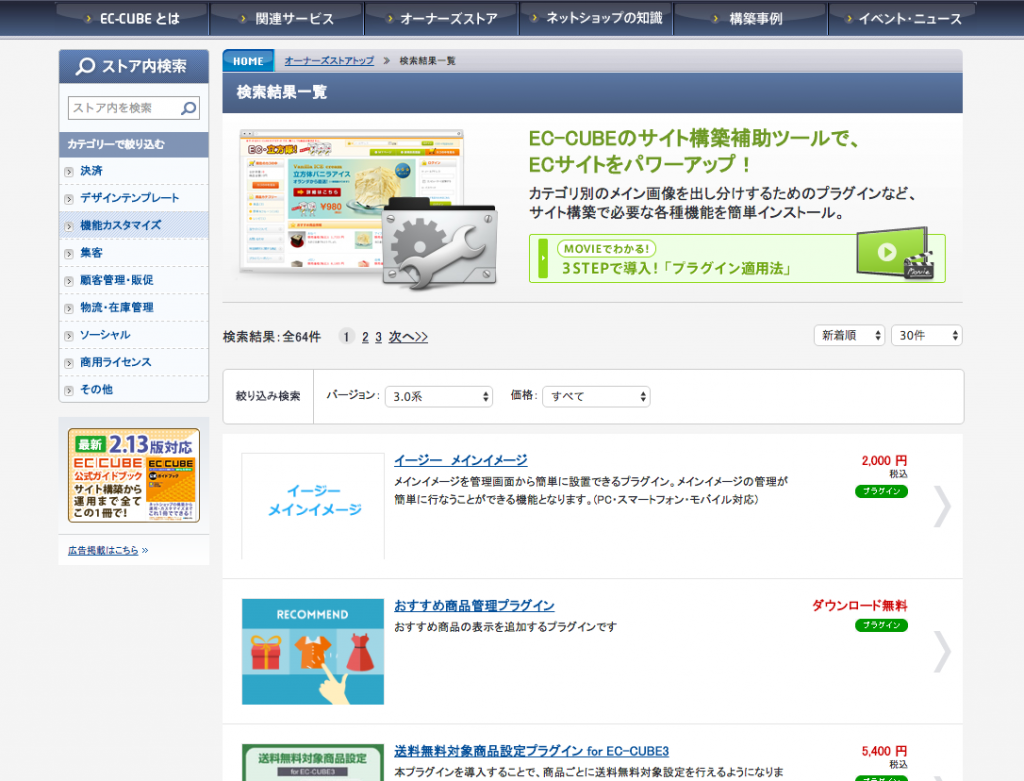Click the right chevron on the おすすめ商品管理プラグイン row
1024x781 pixels.
942,652
